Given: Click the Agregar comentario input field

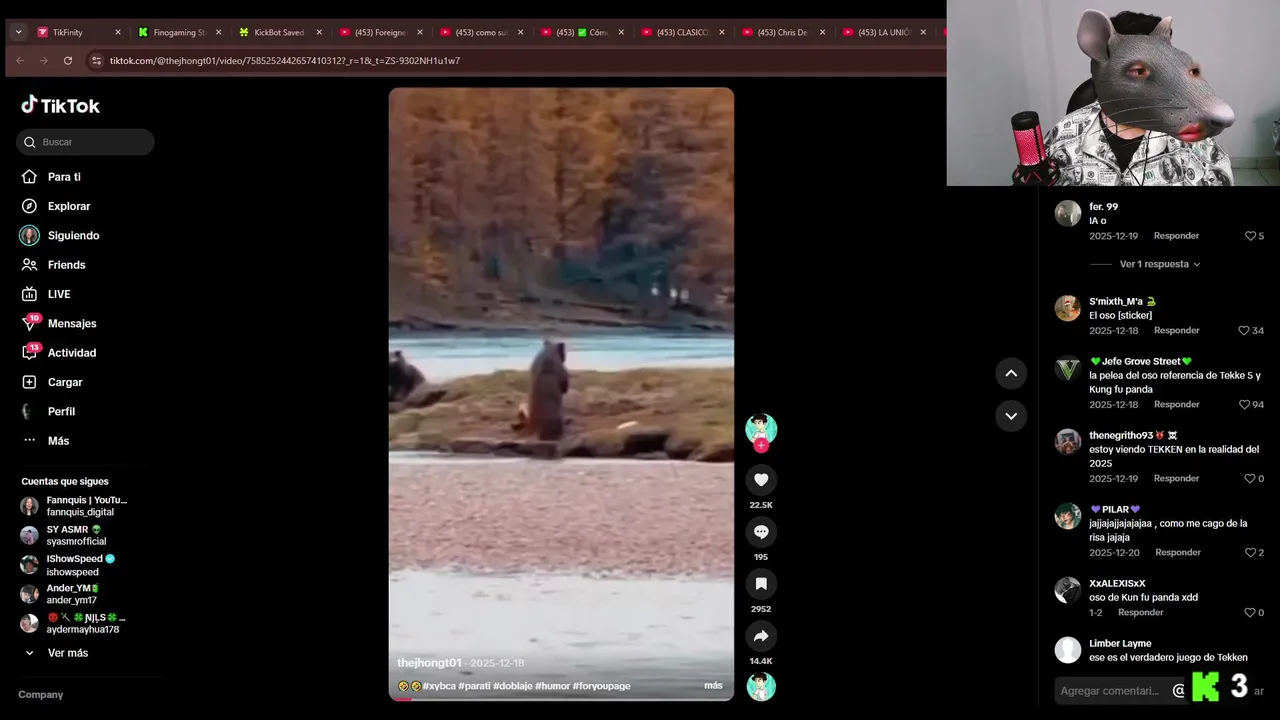Looking at the screenshot, I should point(1110,691).
